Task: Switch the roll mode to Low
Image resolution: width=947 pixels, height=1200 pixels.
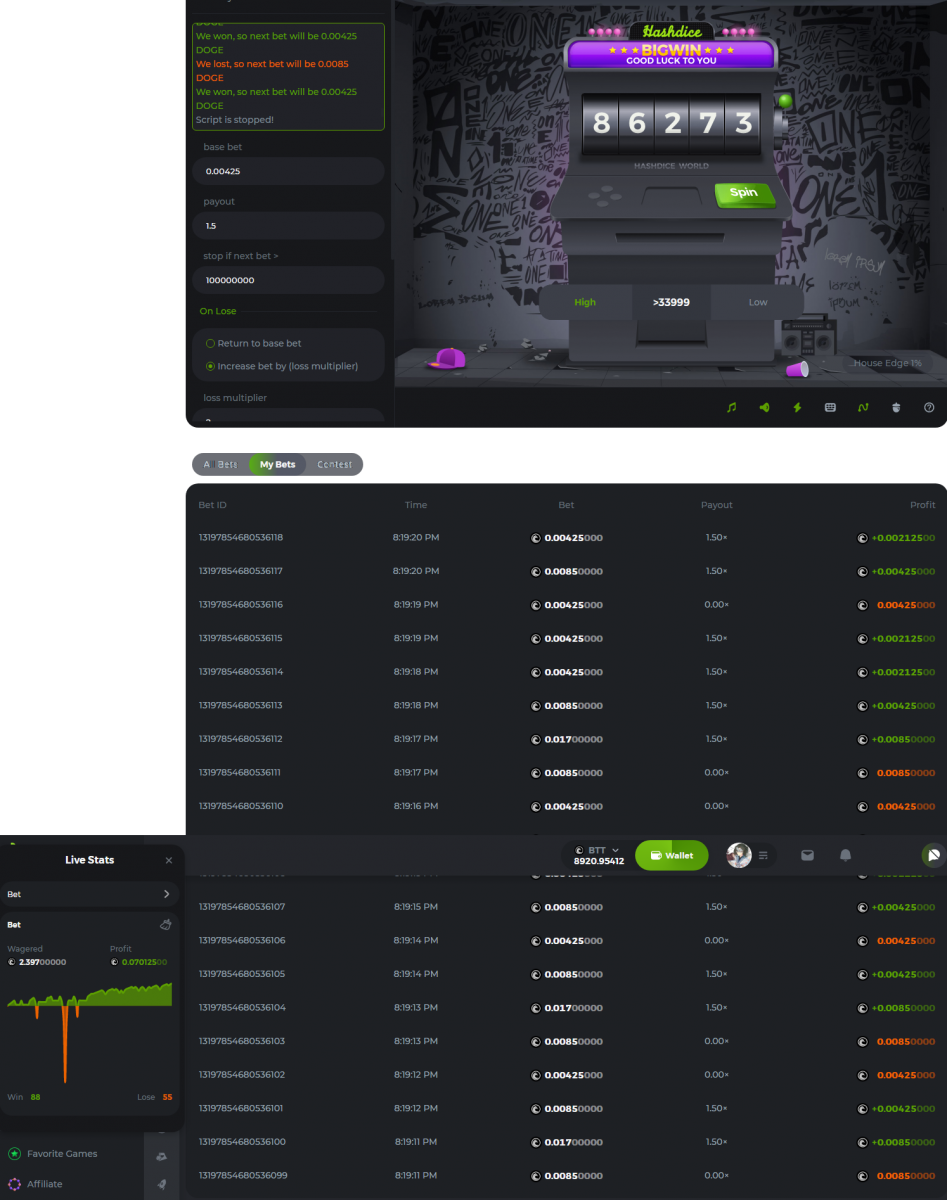Action: point(758,302)
